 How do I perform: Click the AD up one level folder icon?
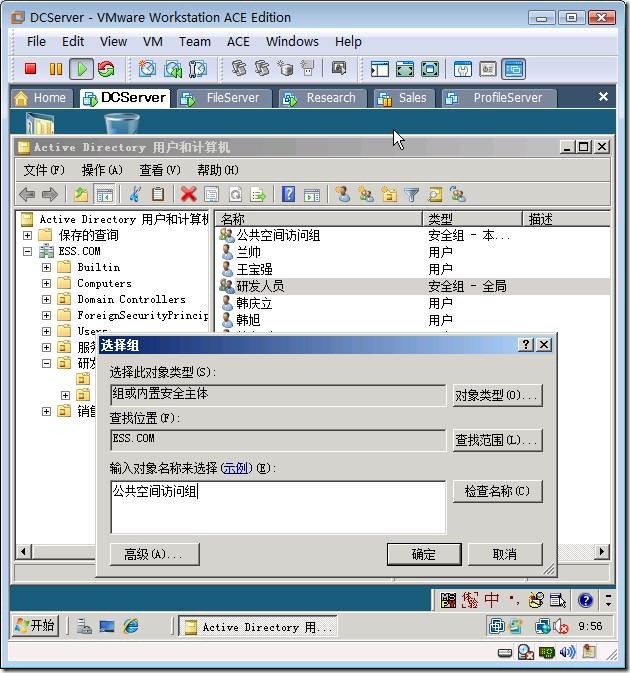(81, 194)
